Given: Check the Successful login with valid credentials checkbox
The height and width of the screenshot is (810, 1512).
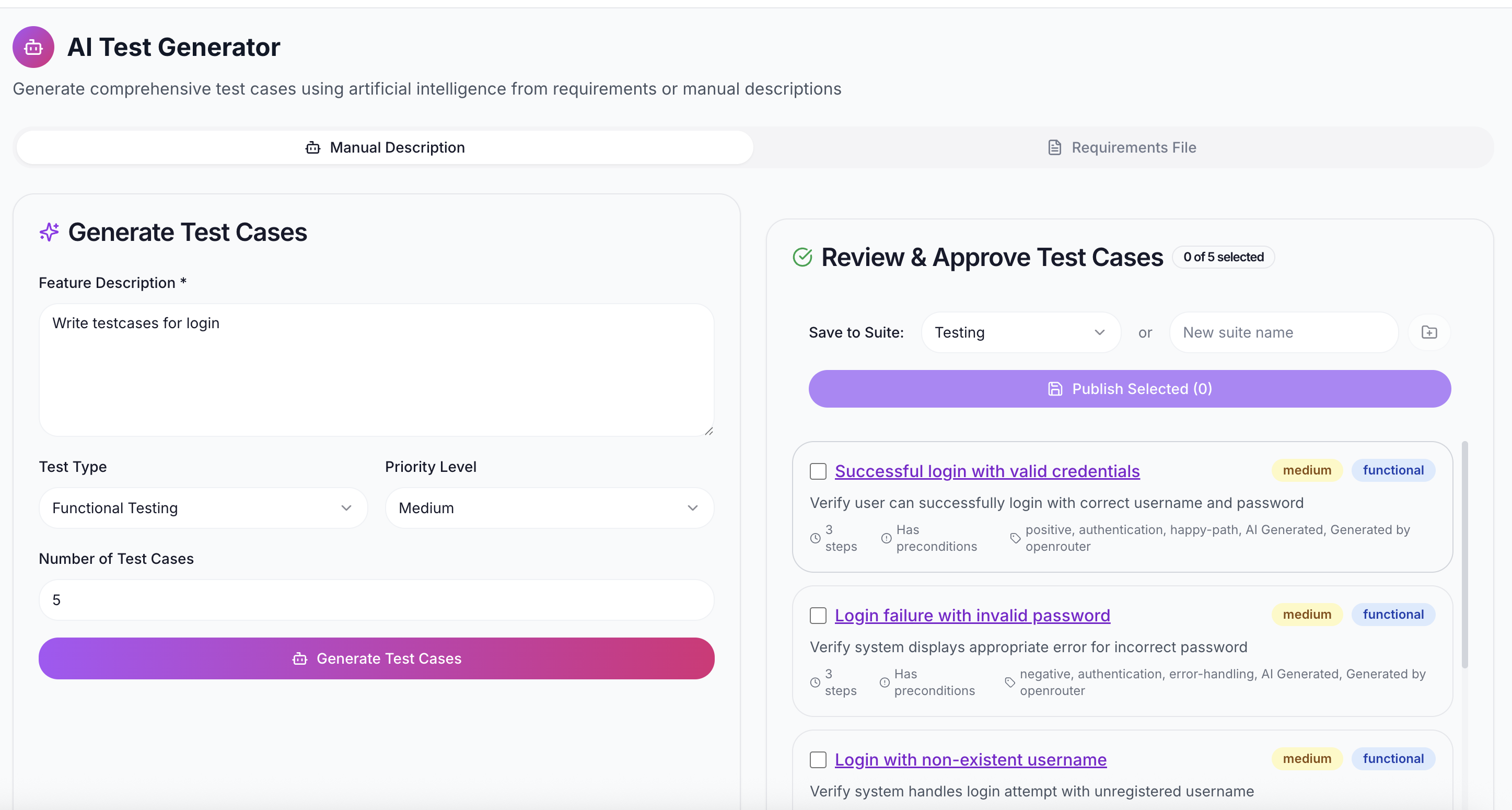Looking at the screenshot, I should click(x=818, y=471).
